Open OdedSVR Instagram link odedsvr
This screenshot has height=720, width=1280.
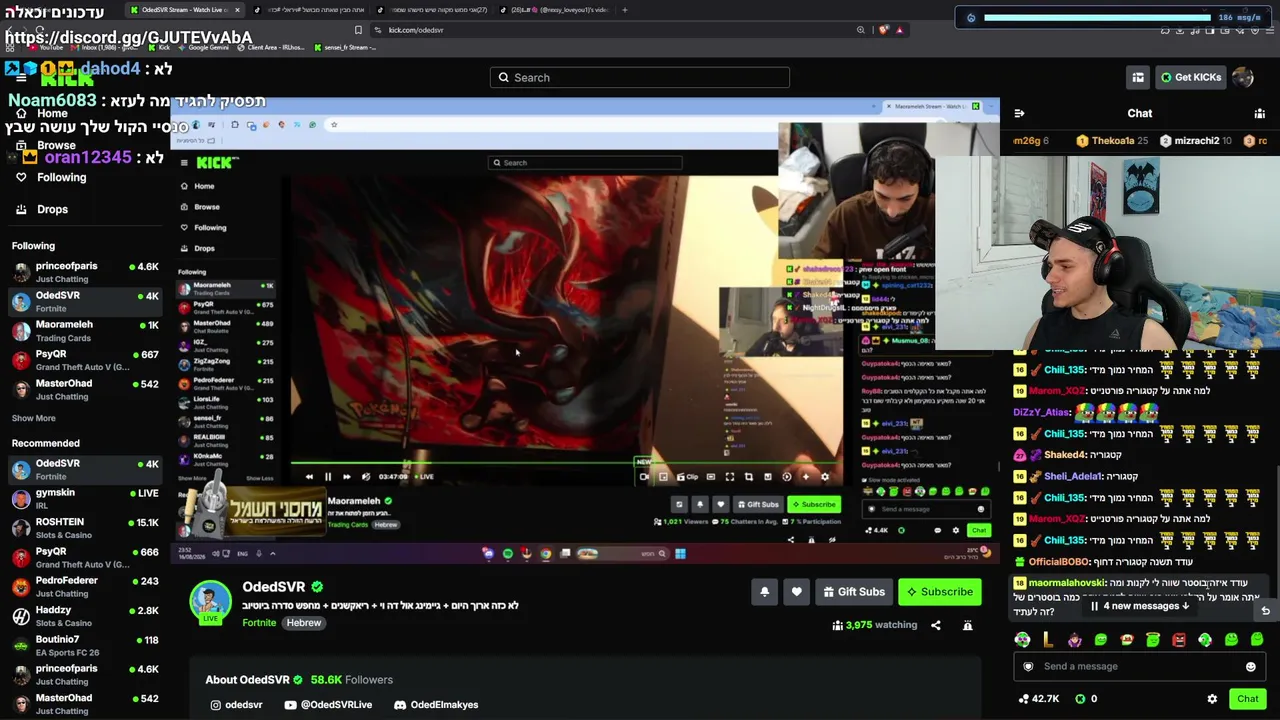coord(236,705)
